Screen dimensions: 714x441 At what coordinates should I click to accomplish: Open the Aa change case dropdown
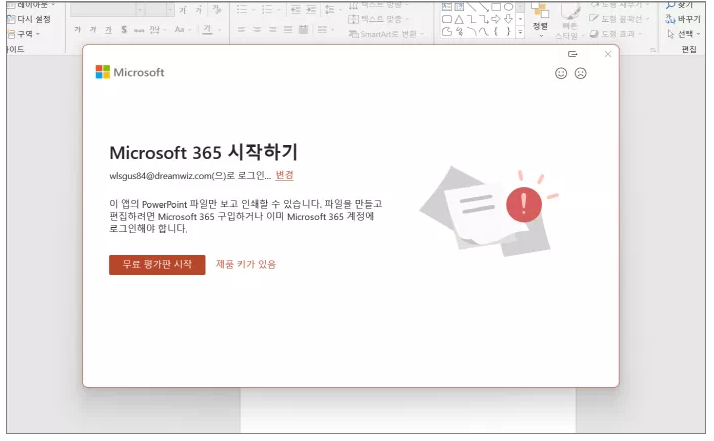(183, 30)
